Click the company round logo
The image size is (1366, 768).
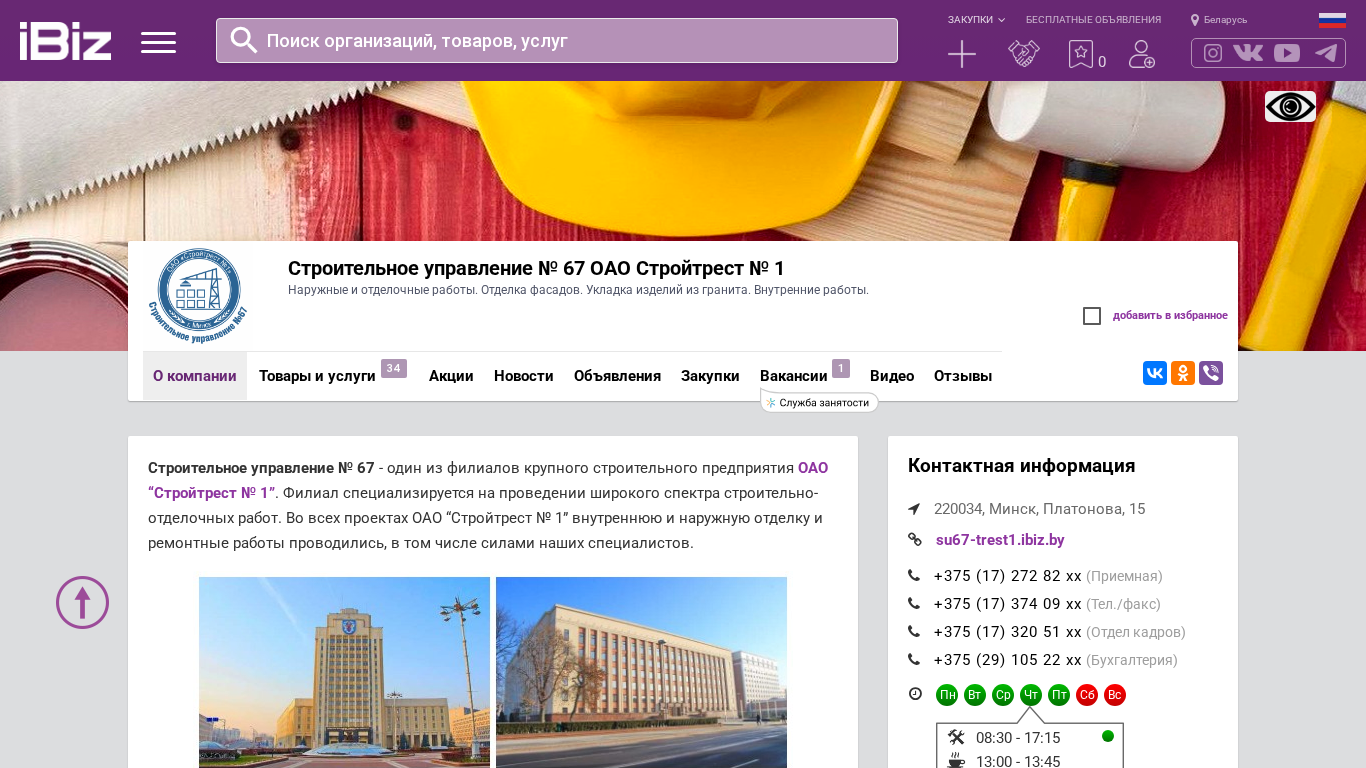[200, 296]
